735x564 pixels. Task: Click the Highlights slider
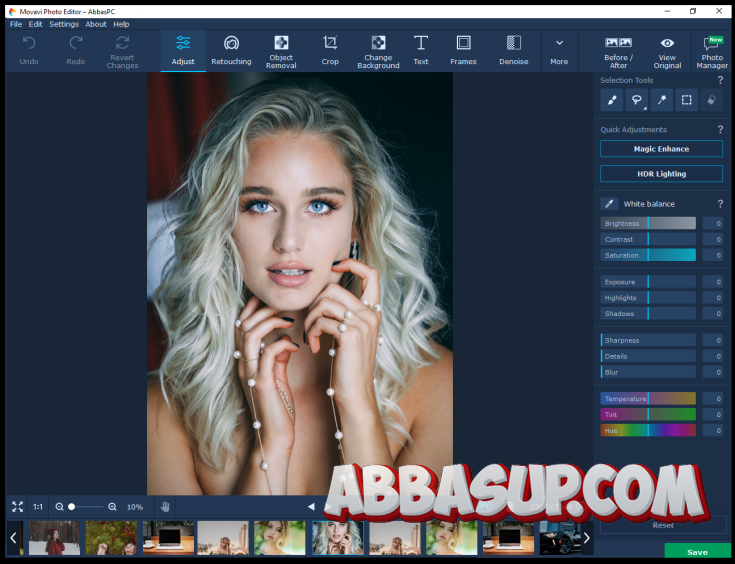648,298
